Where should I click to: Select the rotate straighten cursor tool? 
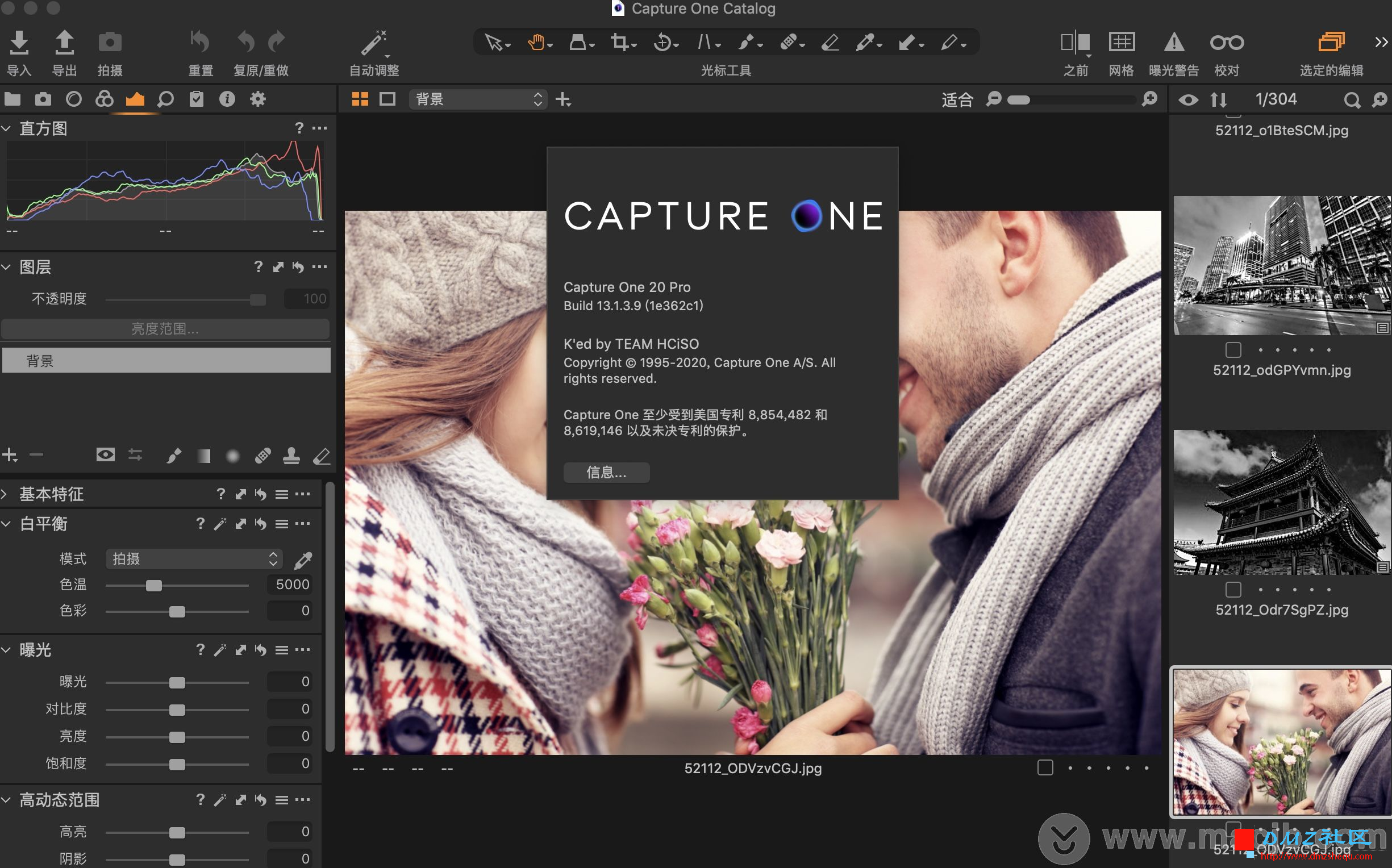point(662,42)
